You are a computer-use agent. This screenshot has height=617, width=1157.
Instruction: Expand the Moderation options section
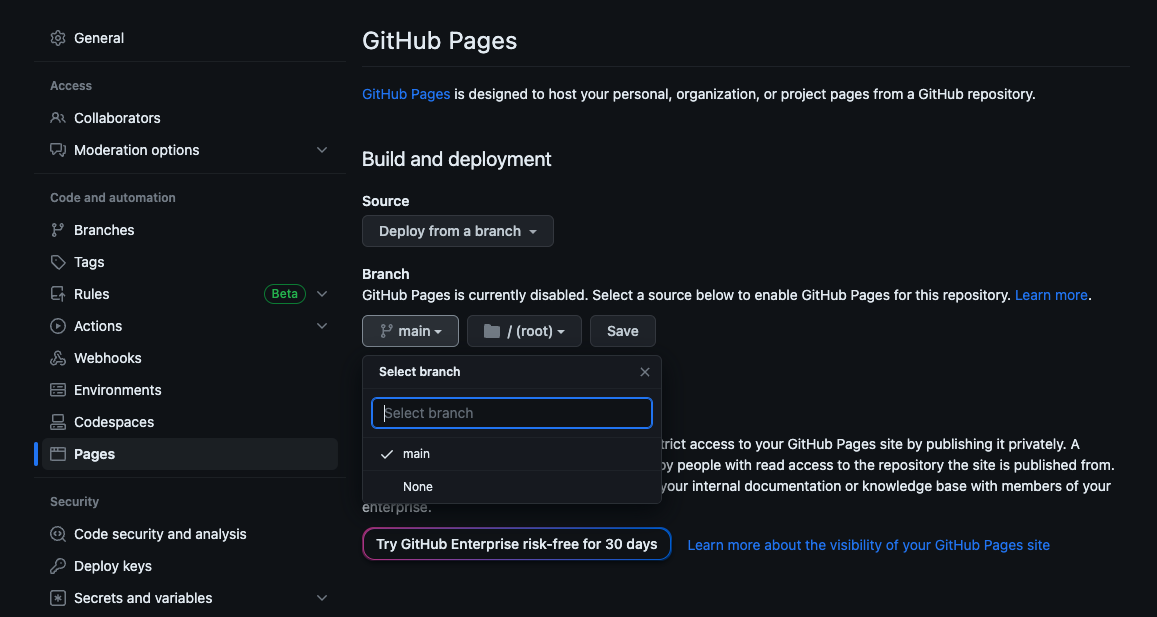[x=322, y=150]
